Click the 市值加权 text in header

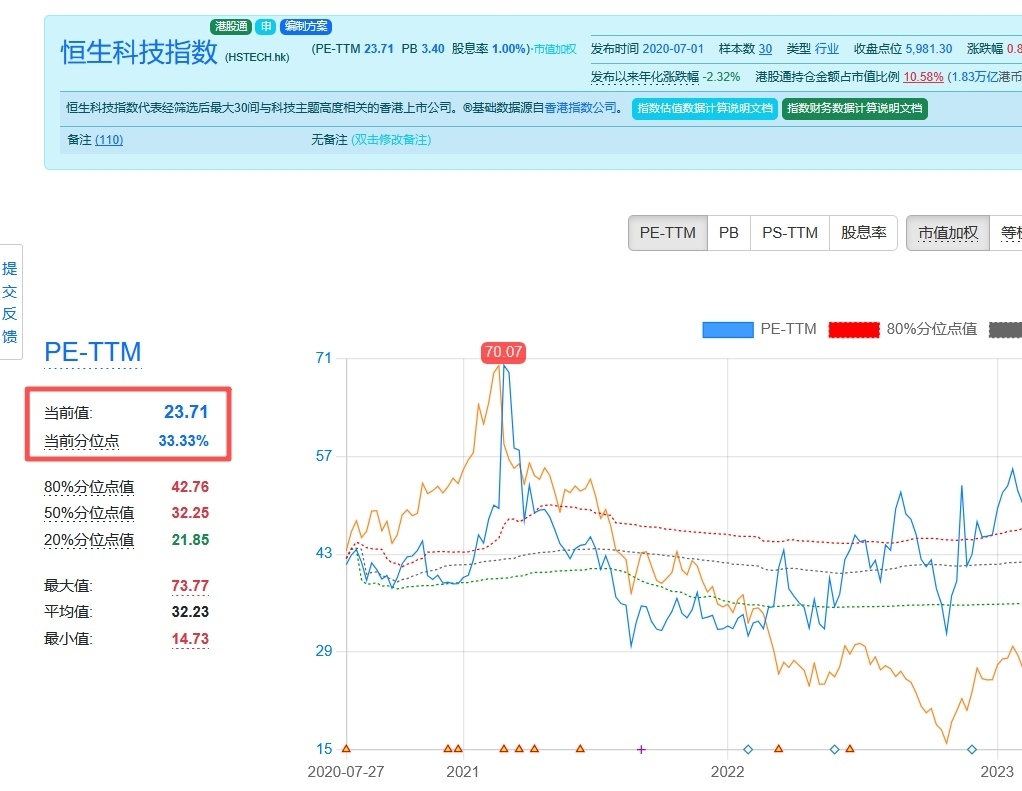tap(555, 49)
